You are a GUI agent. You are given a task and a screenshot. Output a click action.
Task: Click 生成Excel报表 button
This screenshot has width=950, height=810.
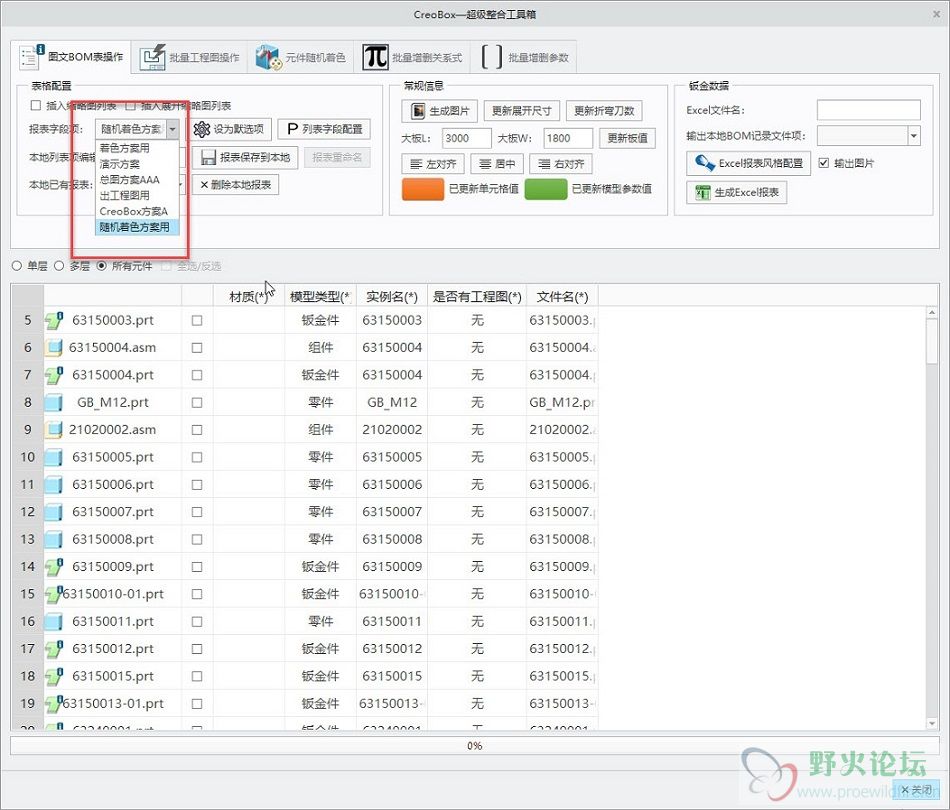pyautogui.click(x=737, y=193)
